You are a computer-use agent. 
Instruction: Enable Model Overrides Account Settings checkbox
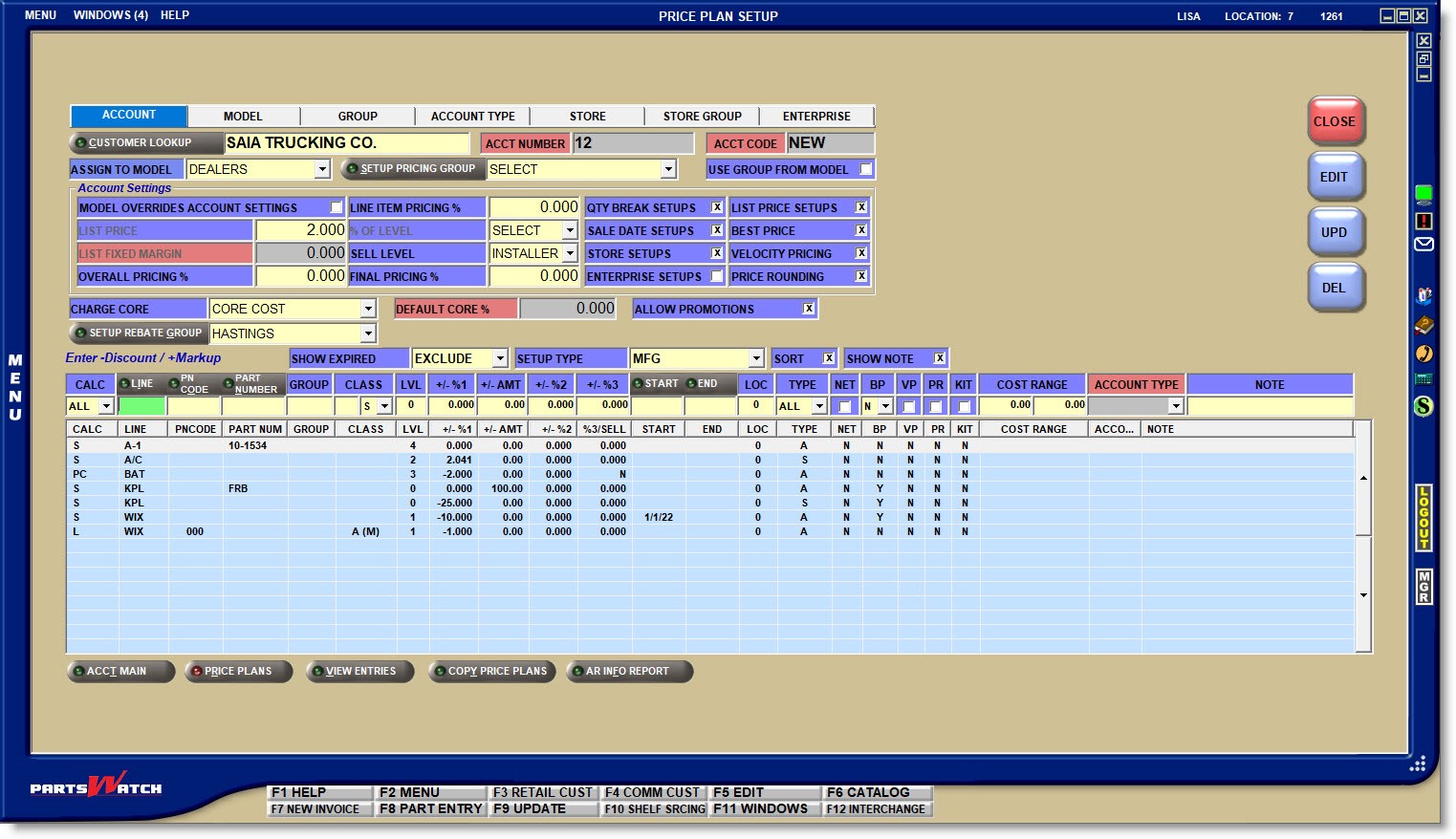(x=337, y=207)
